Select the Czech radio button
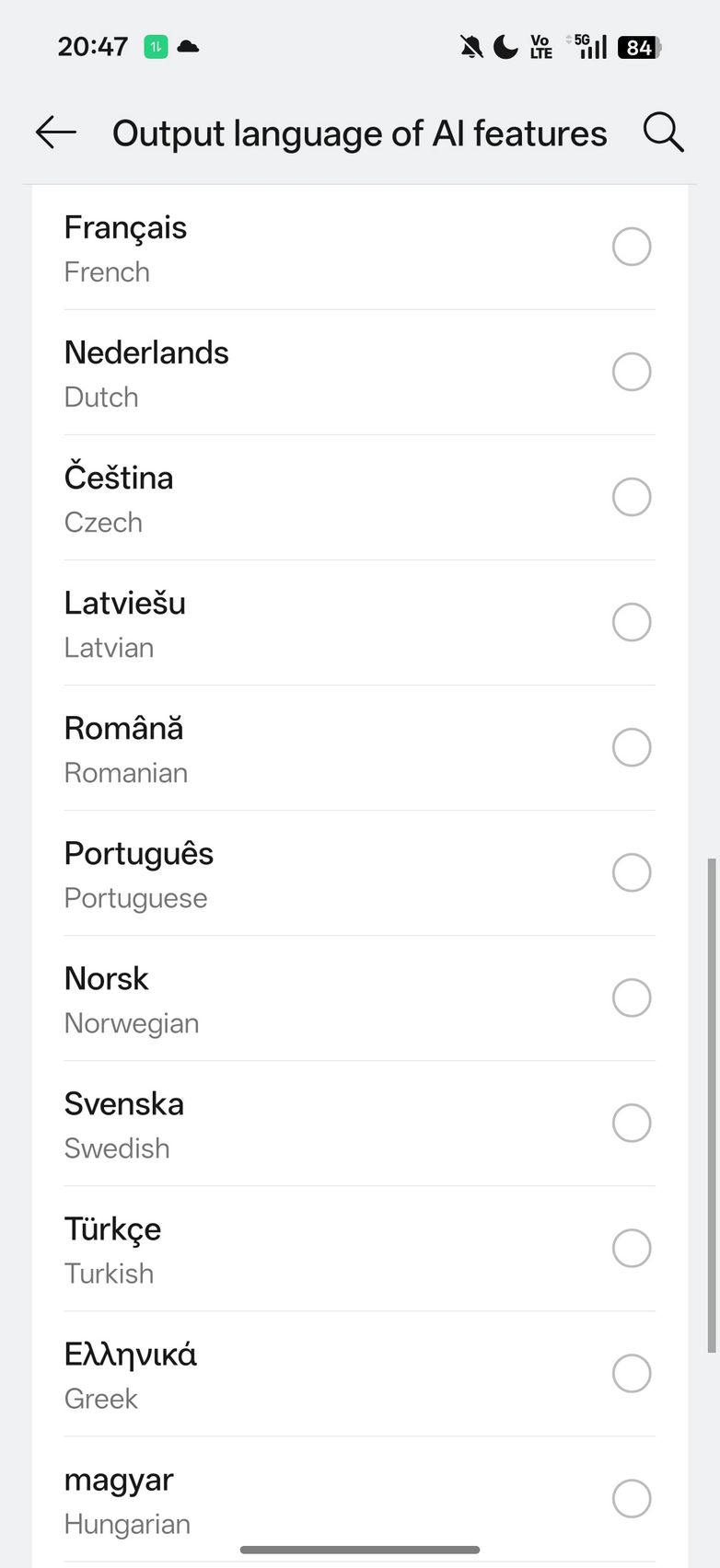This screenshot has width=720, height=1568. click(632, 497)
